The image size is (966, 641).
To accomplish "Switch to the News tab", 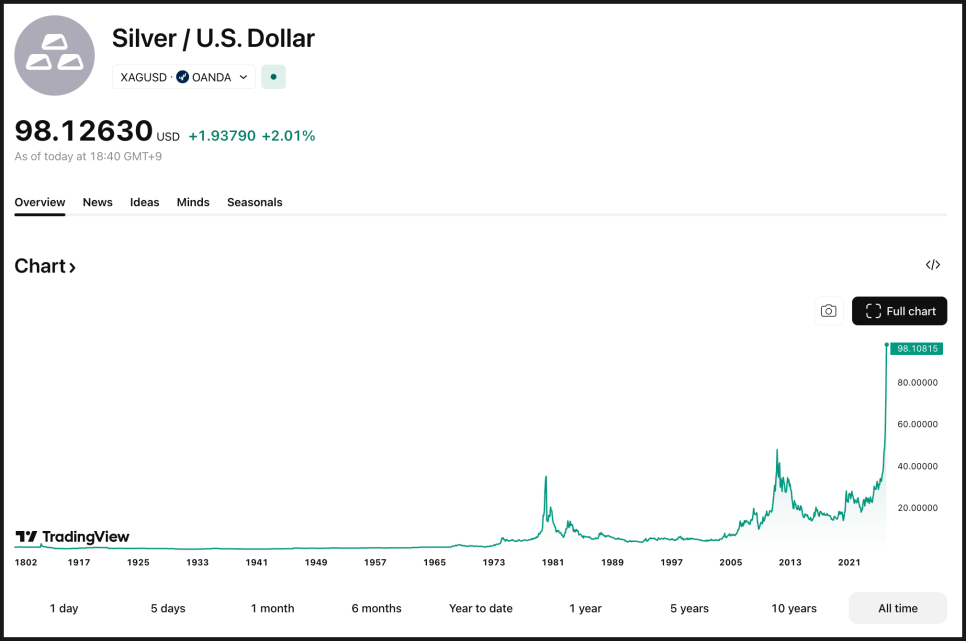I will [x=98, y=202].
